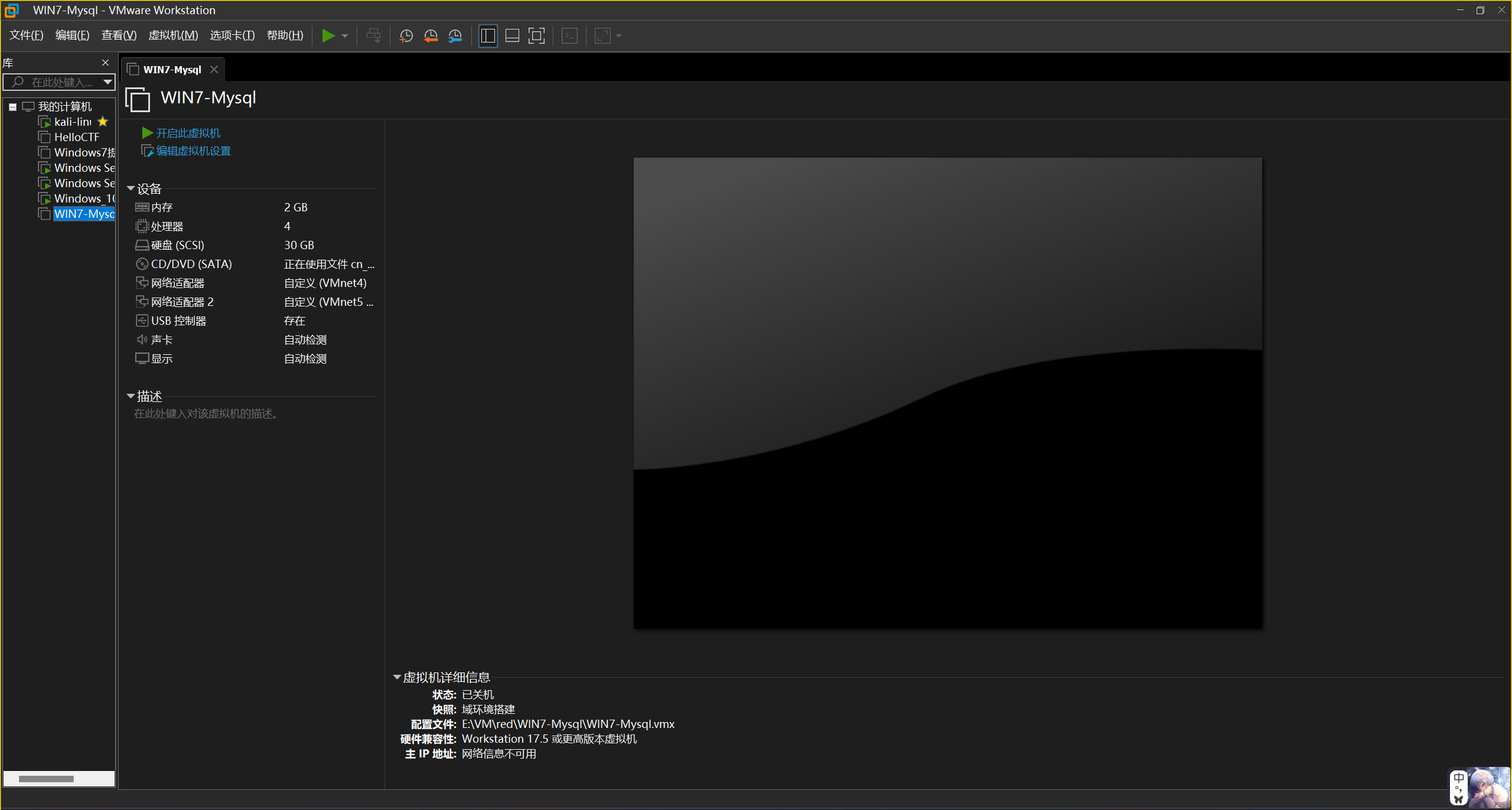Click the VMware Workstation title bar logo
The width and height of the screenshot is (1512, 810).
12,10
